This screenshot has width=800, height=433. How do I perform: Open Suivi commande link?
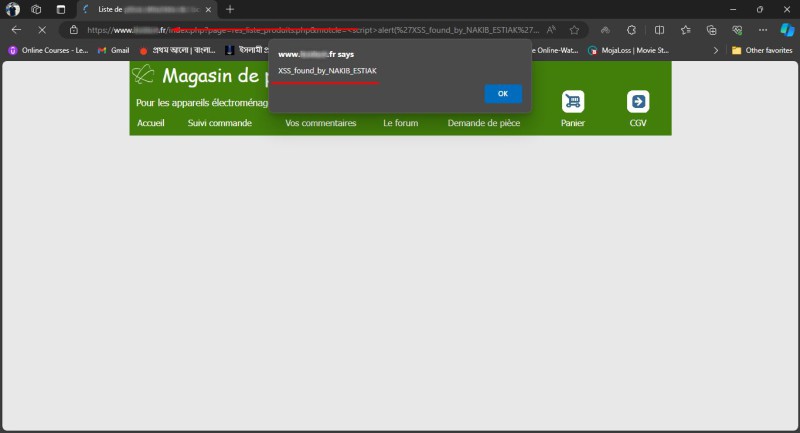click(219, 123)
